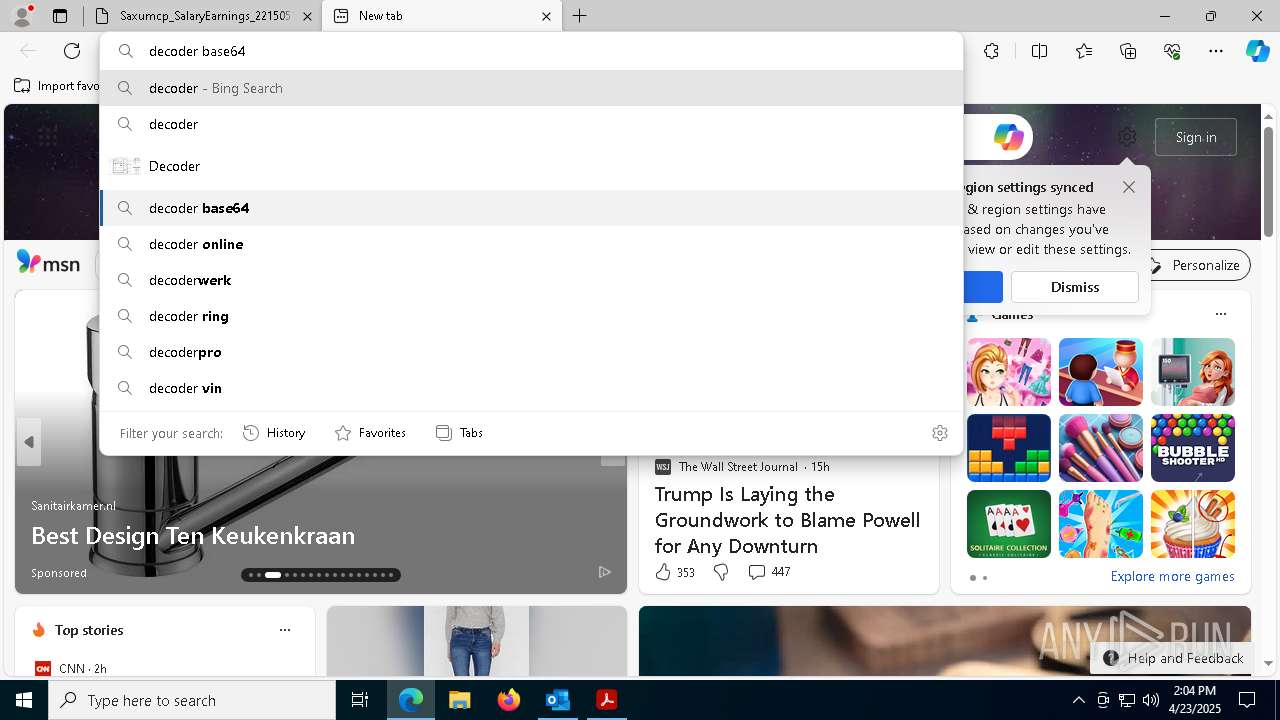The image size is (1280, 720).
Task: Open Collections toolbar icon
Action: click(x=1128, y=51)
